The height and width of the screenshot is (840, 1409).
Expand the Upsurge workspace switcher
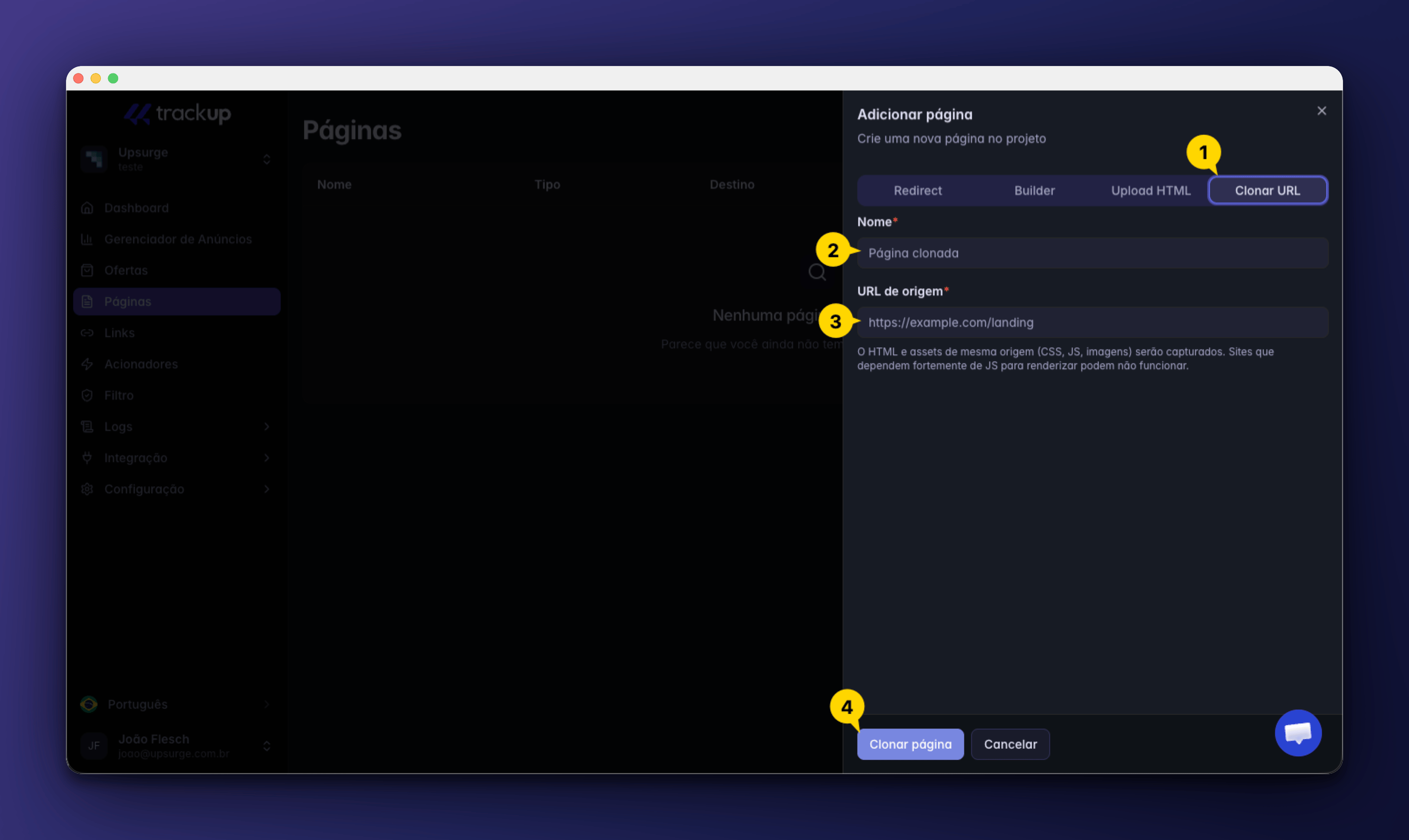point(267,159)
